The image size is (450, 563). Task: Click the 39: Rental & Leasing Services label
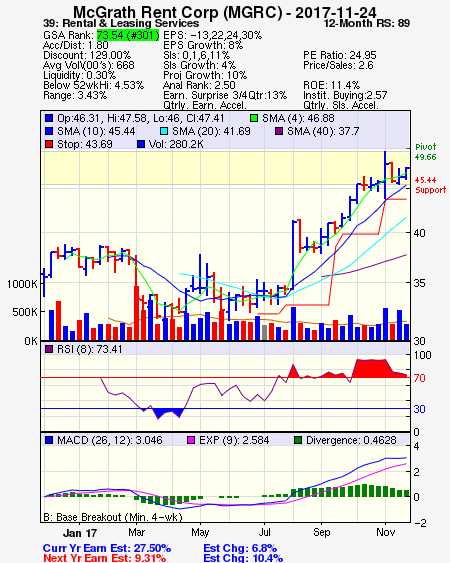pos(121,23)
